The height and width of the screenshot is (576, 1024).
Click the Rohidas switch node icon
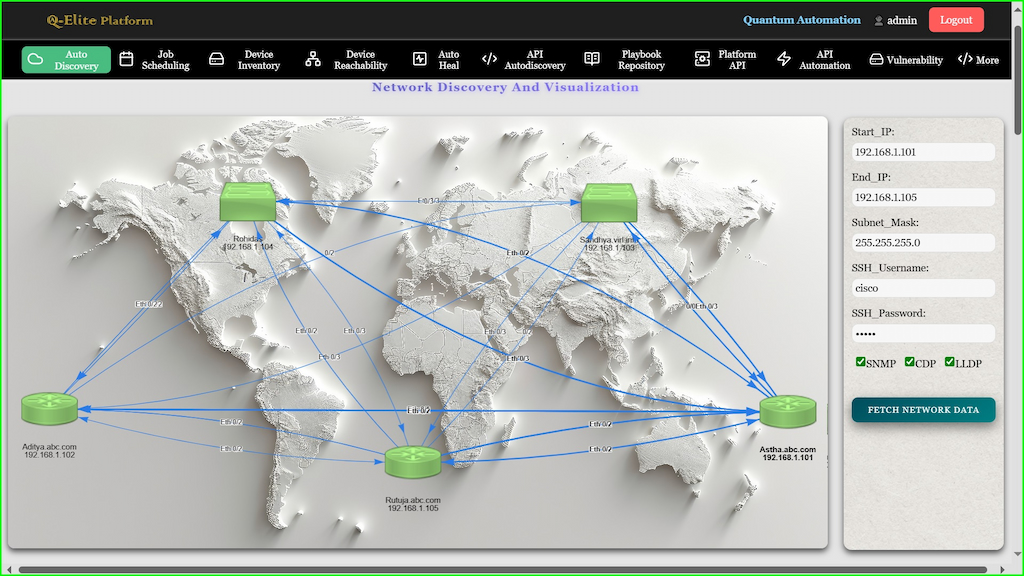click(249, 203)
